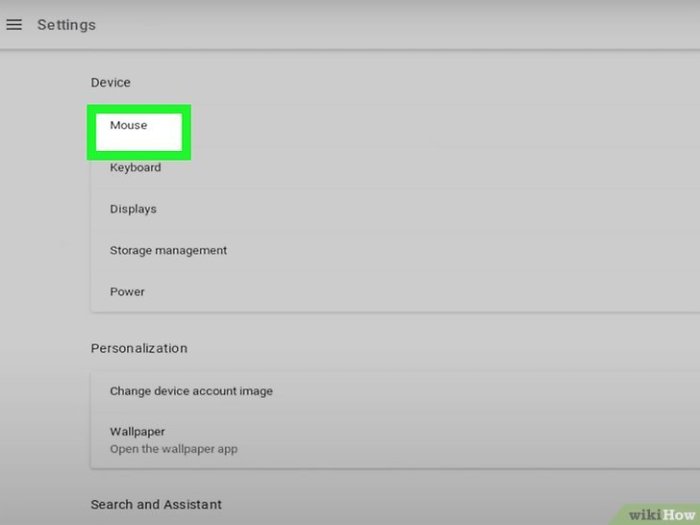Open the hamburger main menu
Image resolution: width=700 pixels, height=525 pixels.
point(14,25)
